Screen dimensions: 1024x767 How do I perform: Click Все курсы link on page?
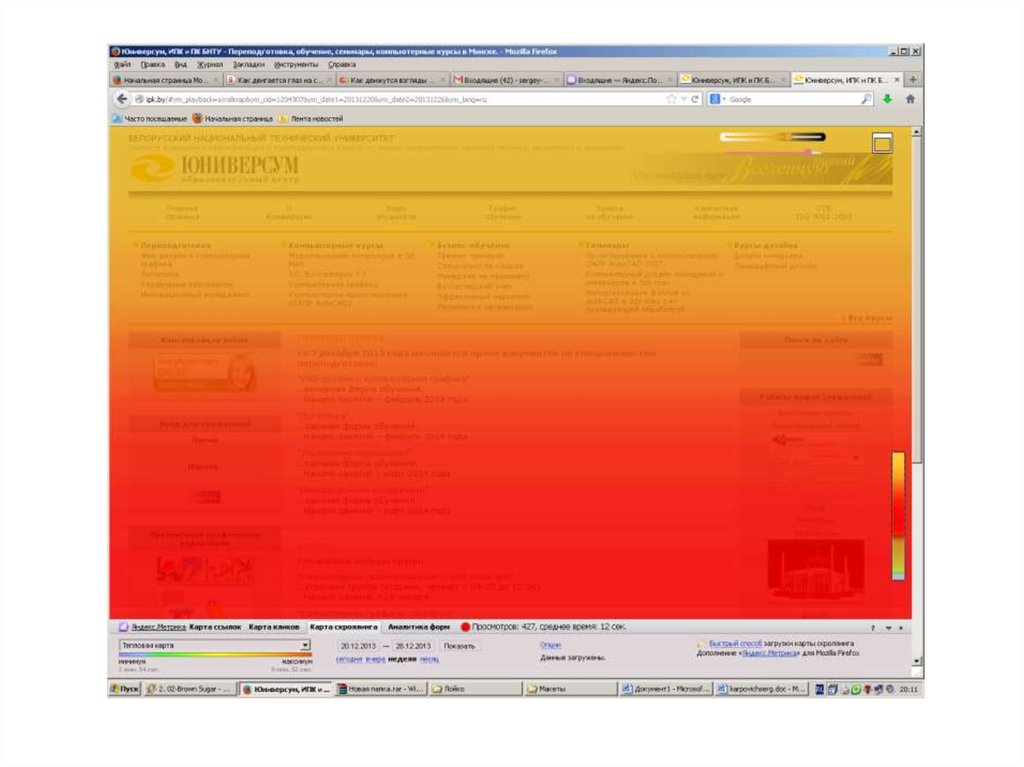tap(868, 318)
